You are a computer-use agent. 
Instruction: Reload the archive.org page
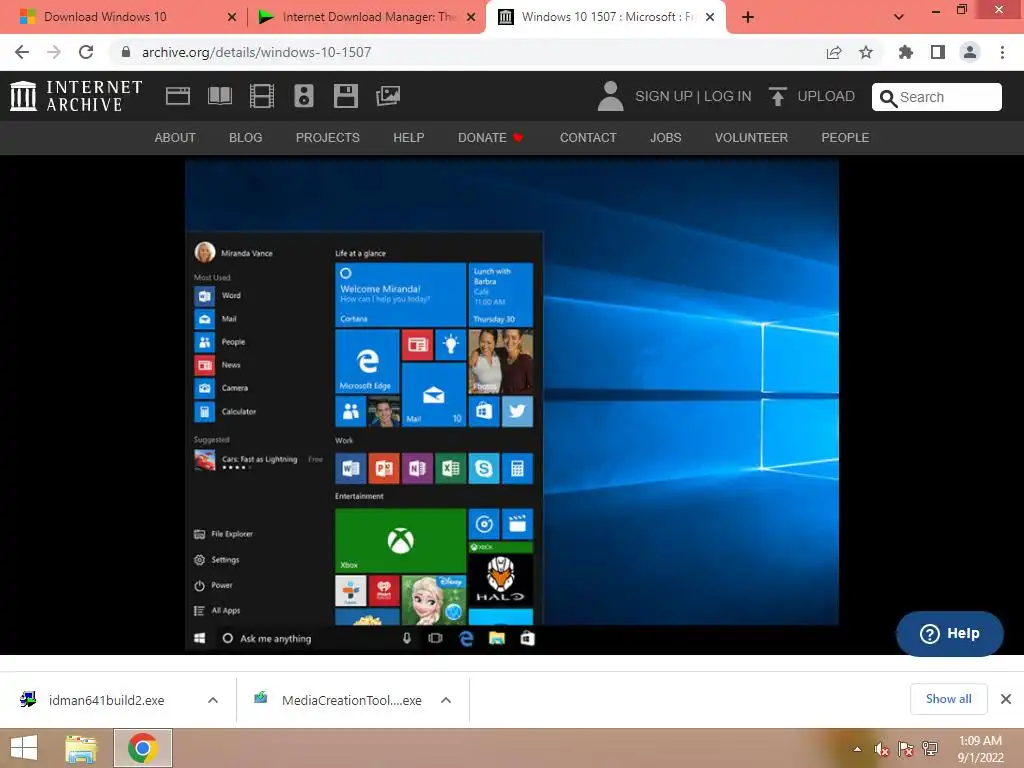[86, 52]
